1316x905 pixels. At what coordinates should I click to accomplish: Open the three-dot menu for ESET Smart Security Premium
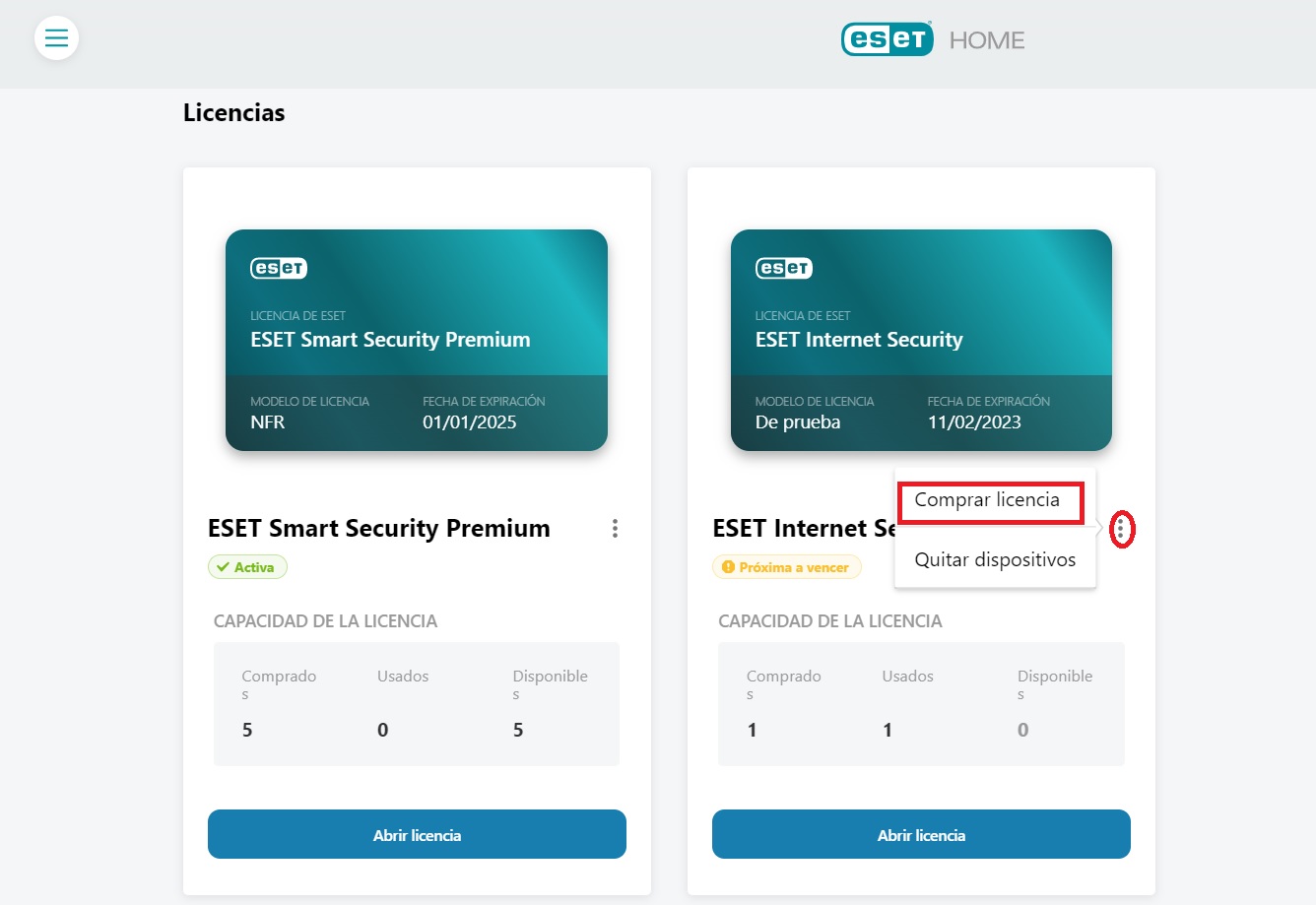[x=615, y=529]
